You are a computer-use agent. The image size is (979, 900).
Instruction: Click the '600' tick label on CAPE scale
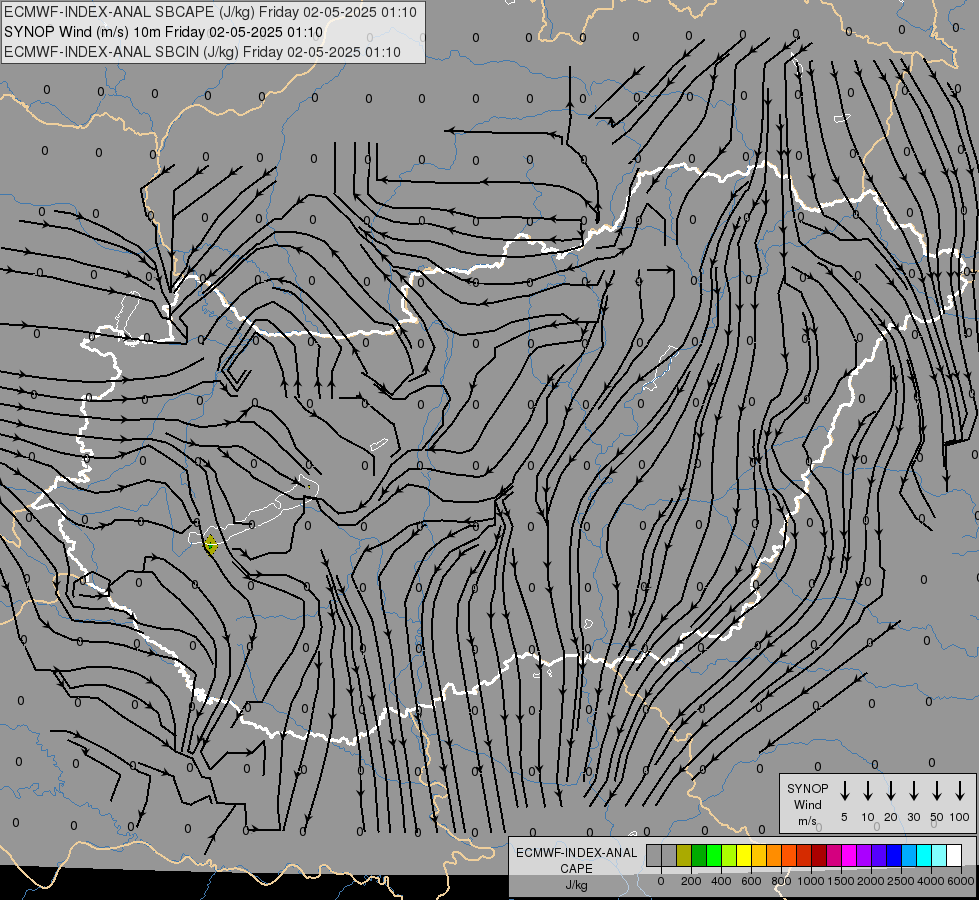pyautogui.click(x=751, y=881)
